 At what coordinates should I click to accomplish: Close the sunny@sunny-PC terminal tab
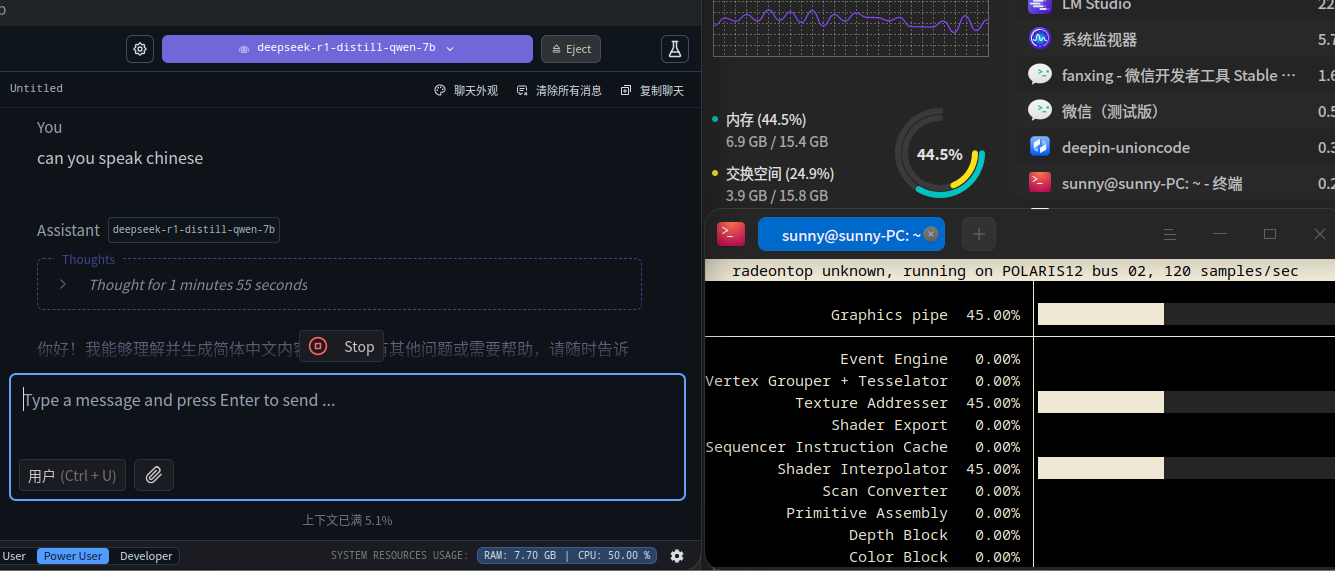pyautogui.click(x=931, y=234)
